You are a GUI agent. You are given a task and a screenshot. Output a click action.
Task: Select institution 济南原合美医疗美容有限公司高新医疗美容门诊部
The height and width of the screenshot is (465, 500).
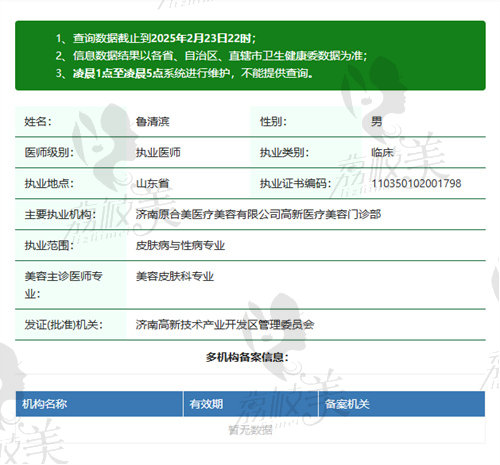click(258, 214)
